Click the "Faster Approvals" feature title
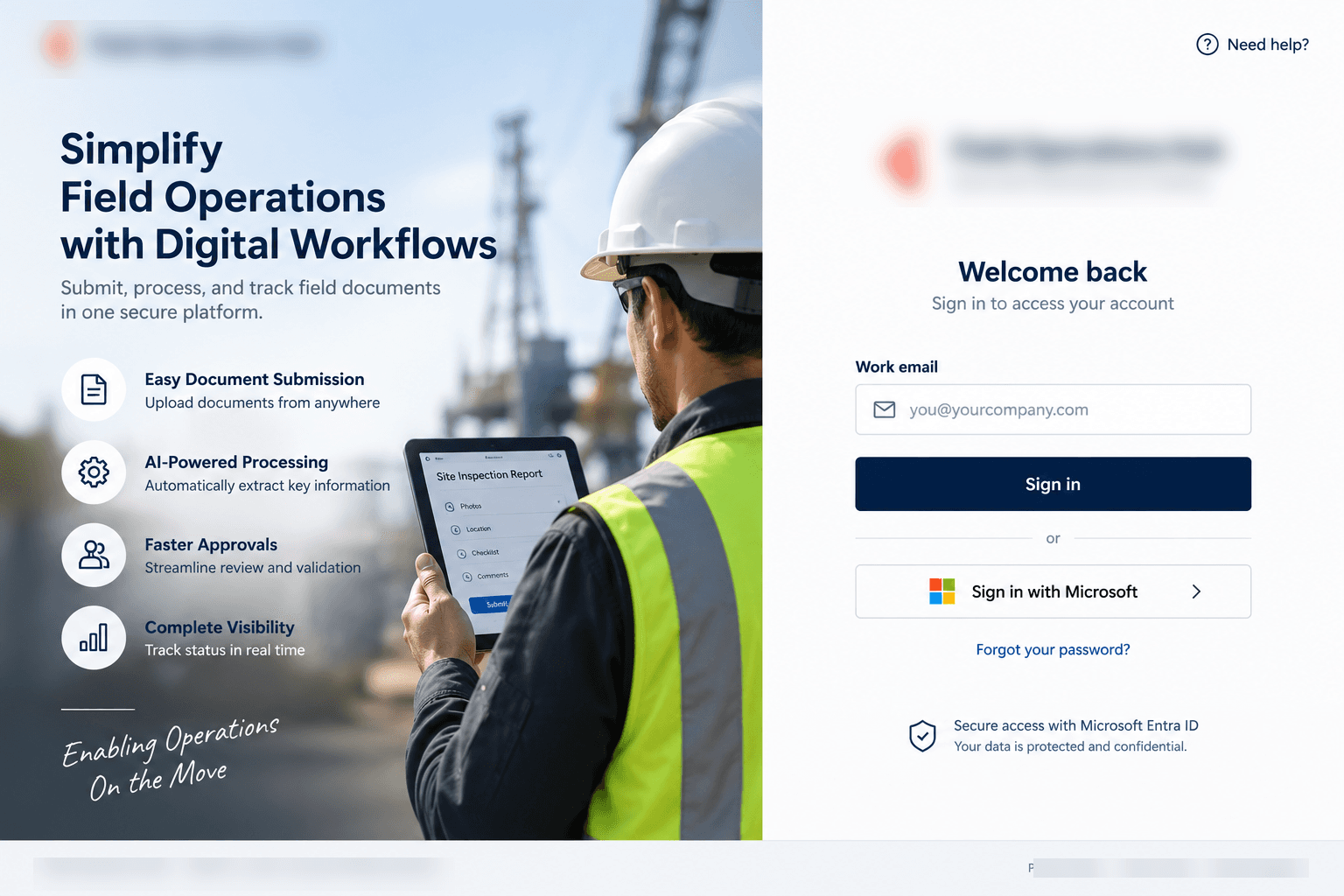The image size is (1344, 896). tap(211, 544)
